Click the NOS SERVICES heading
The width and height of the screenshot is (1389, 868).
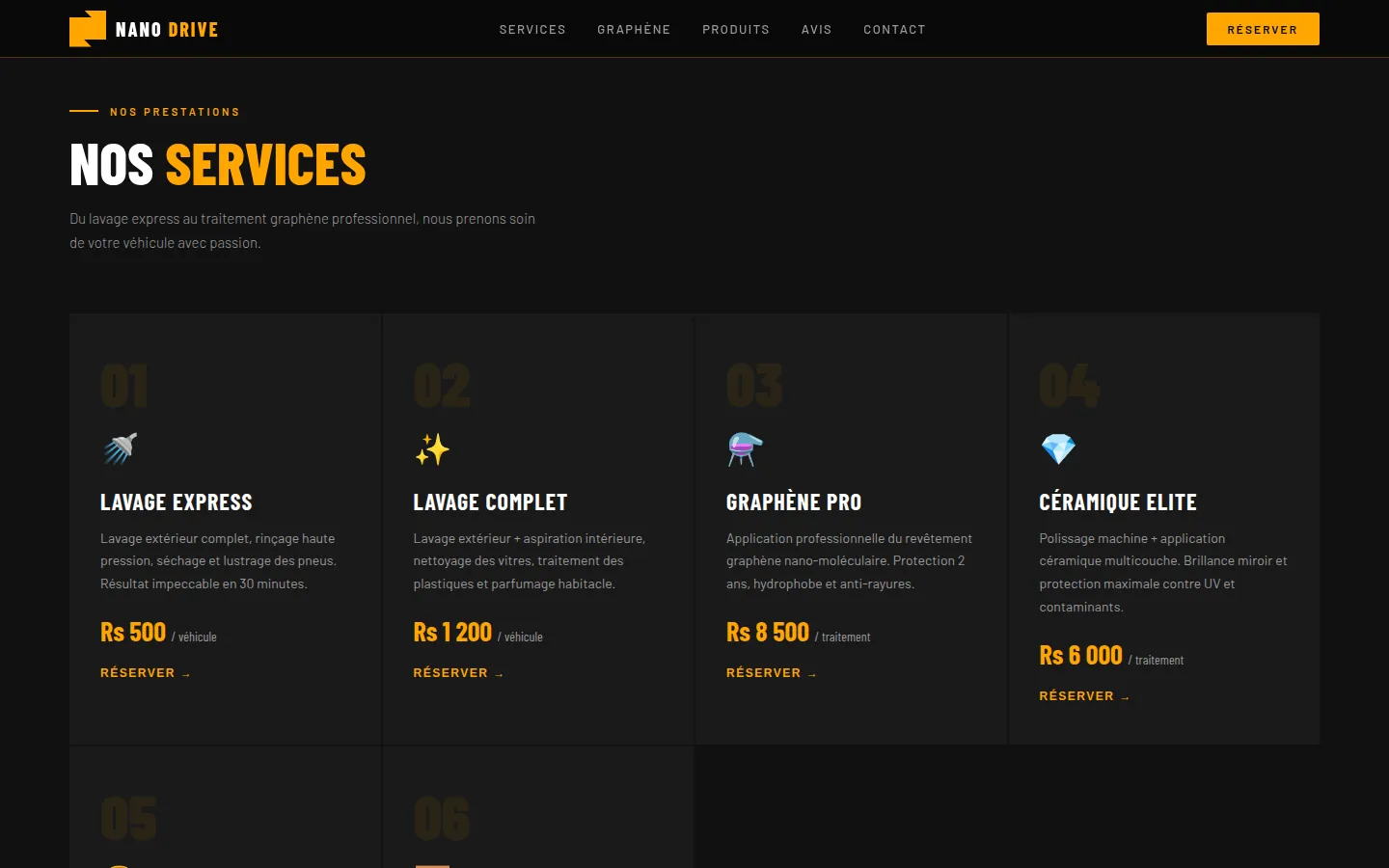click(218, 165)
